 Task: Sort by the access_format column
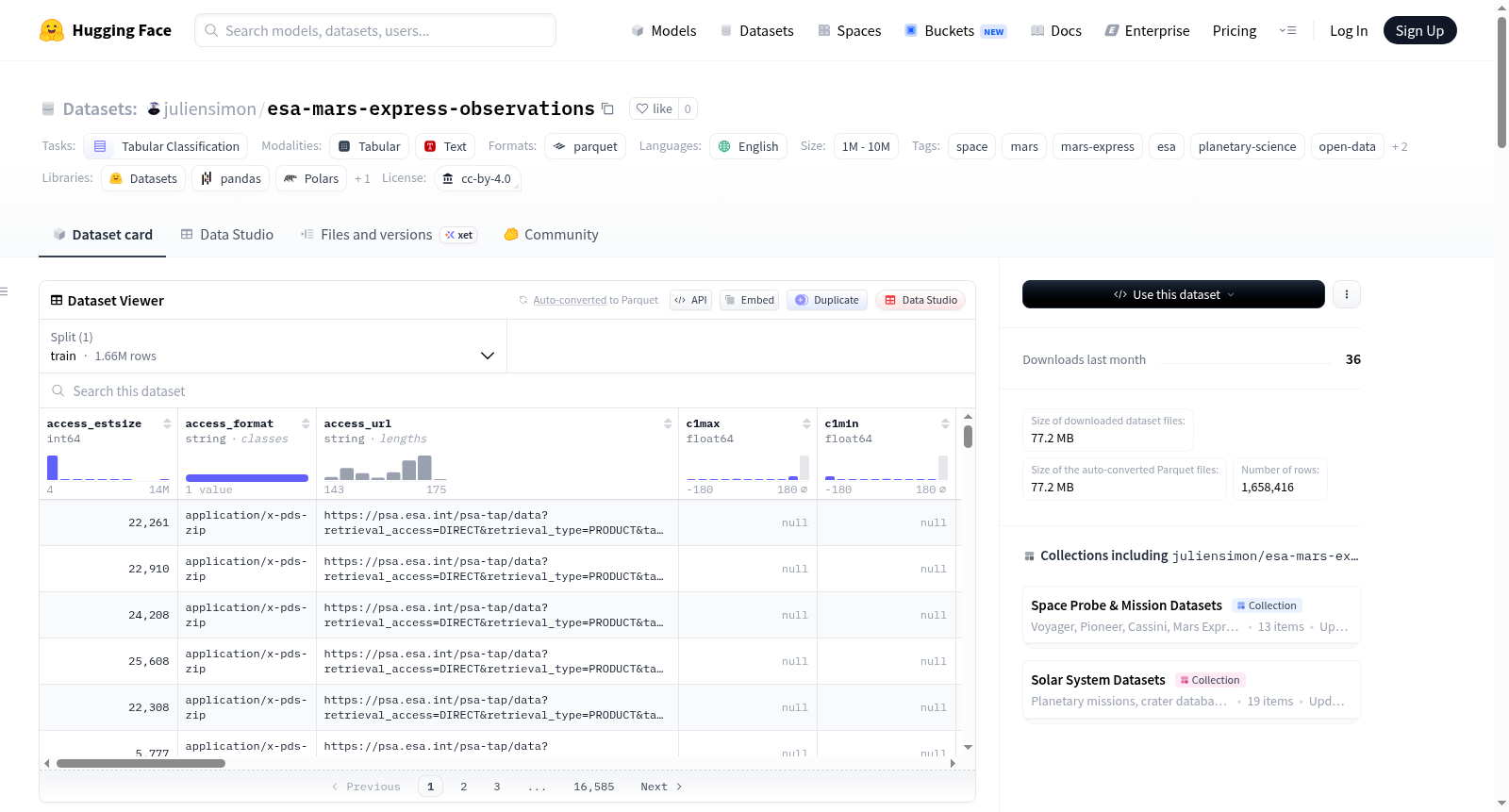coord(306,423)
